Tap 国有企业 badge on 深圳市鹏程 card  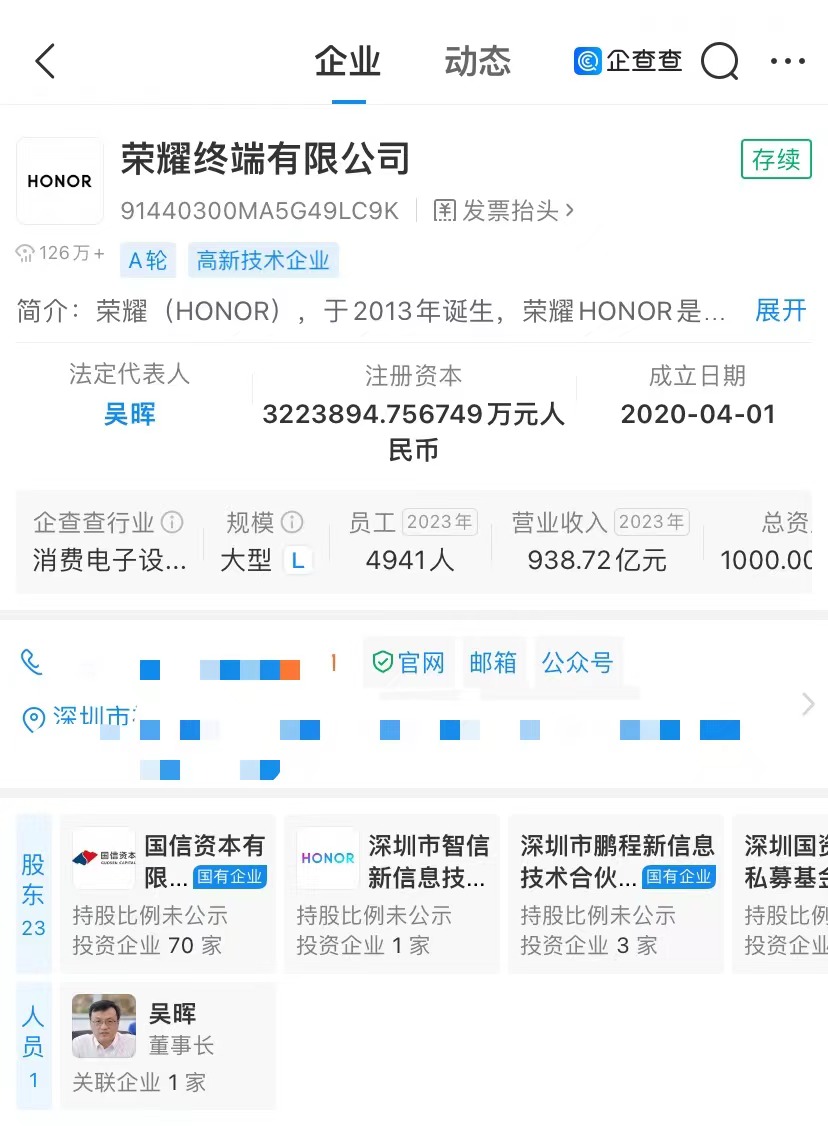click(679, 877)
